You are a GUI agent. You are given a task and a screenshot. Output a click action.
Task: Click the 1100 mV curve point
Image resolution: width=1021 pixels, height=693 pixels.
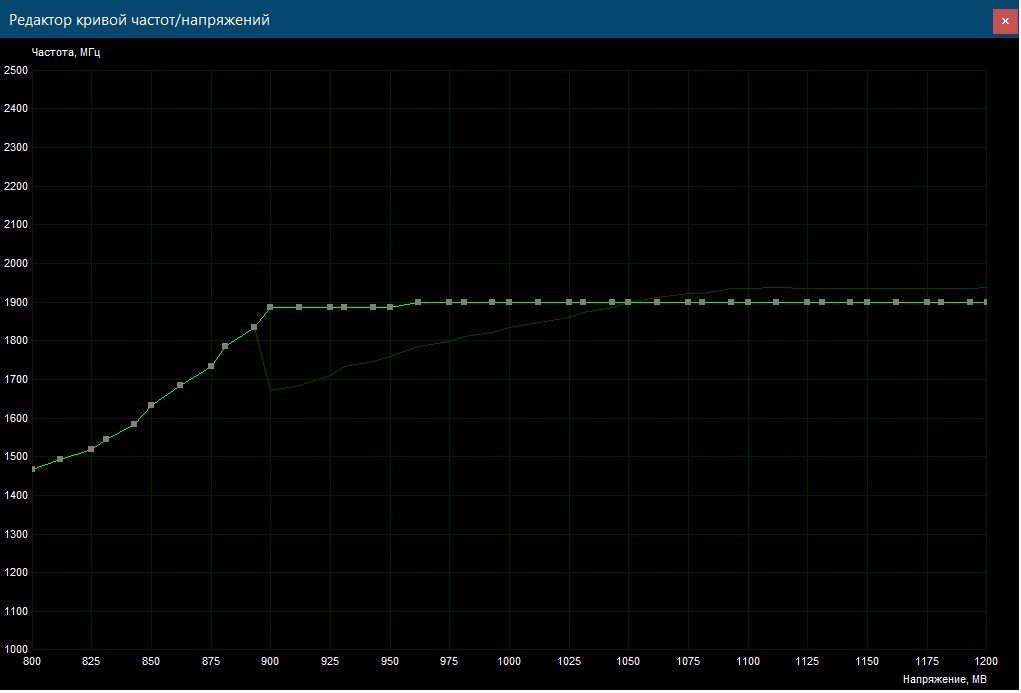pyautogui.click(x=748, y=302)
